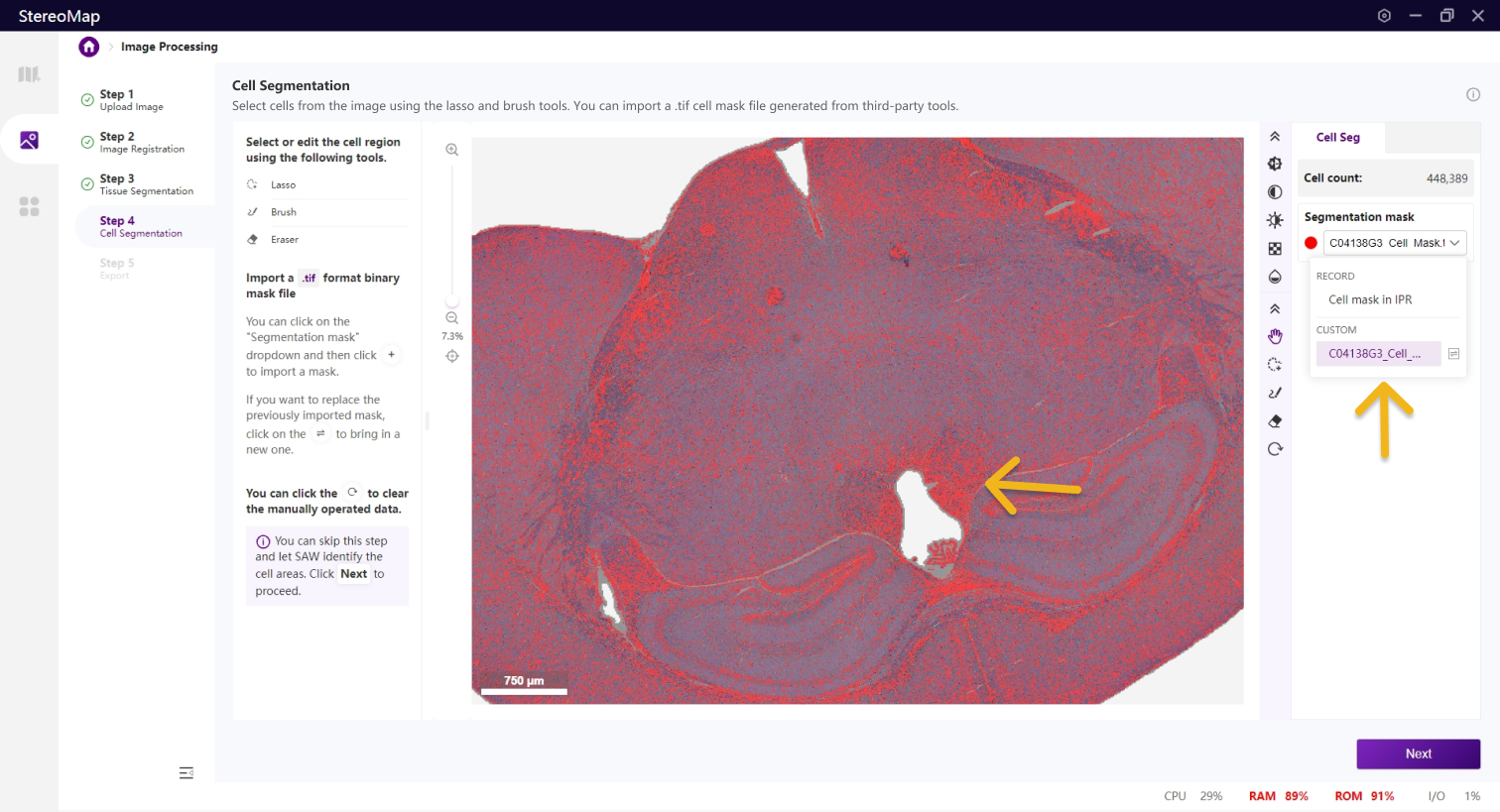Collapse the upper image tools group
This screenshot has height=812, width=1500.
(1275, 137)
